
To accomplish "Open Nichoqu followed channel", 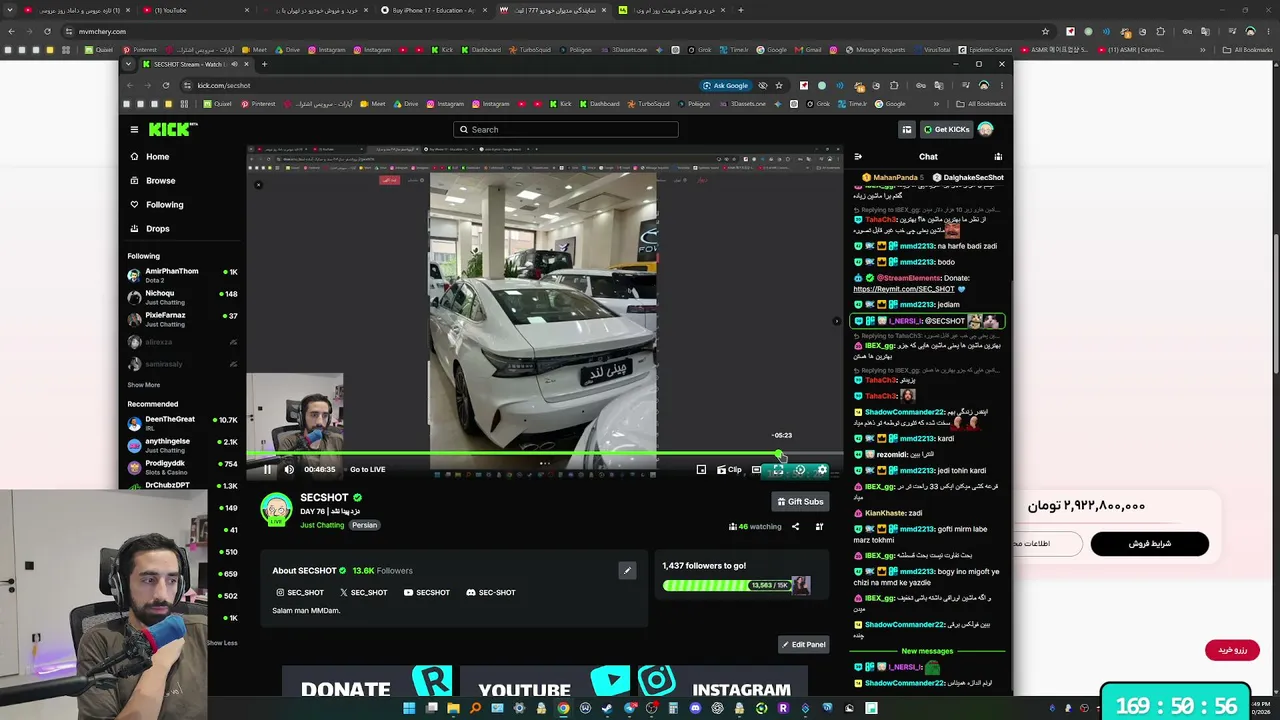I will point(182,297).
